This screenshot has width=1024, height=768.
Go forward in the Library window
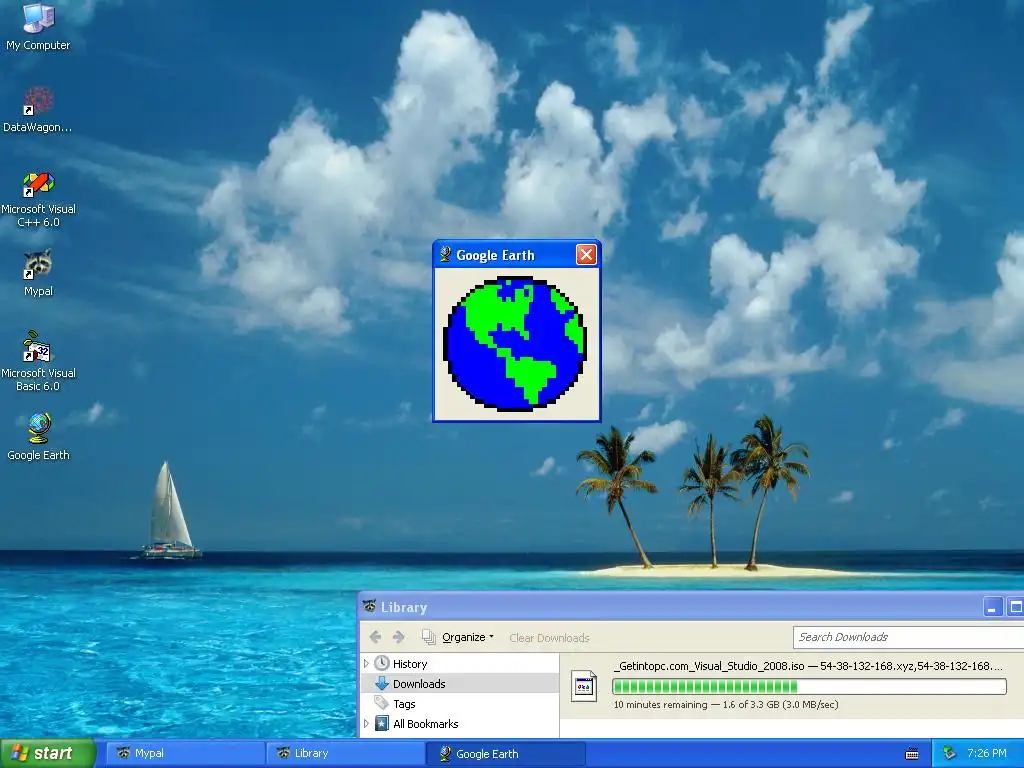[x=398, y=637]
